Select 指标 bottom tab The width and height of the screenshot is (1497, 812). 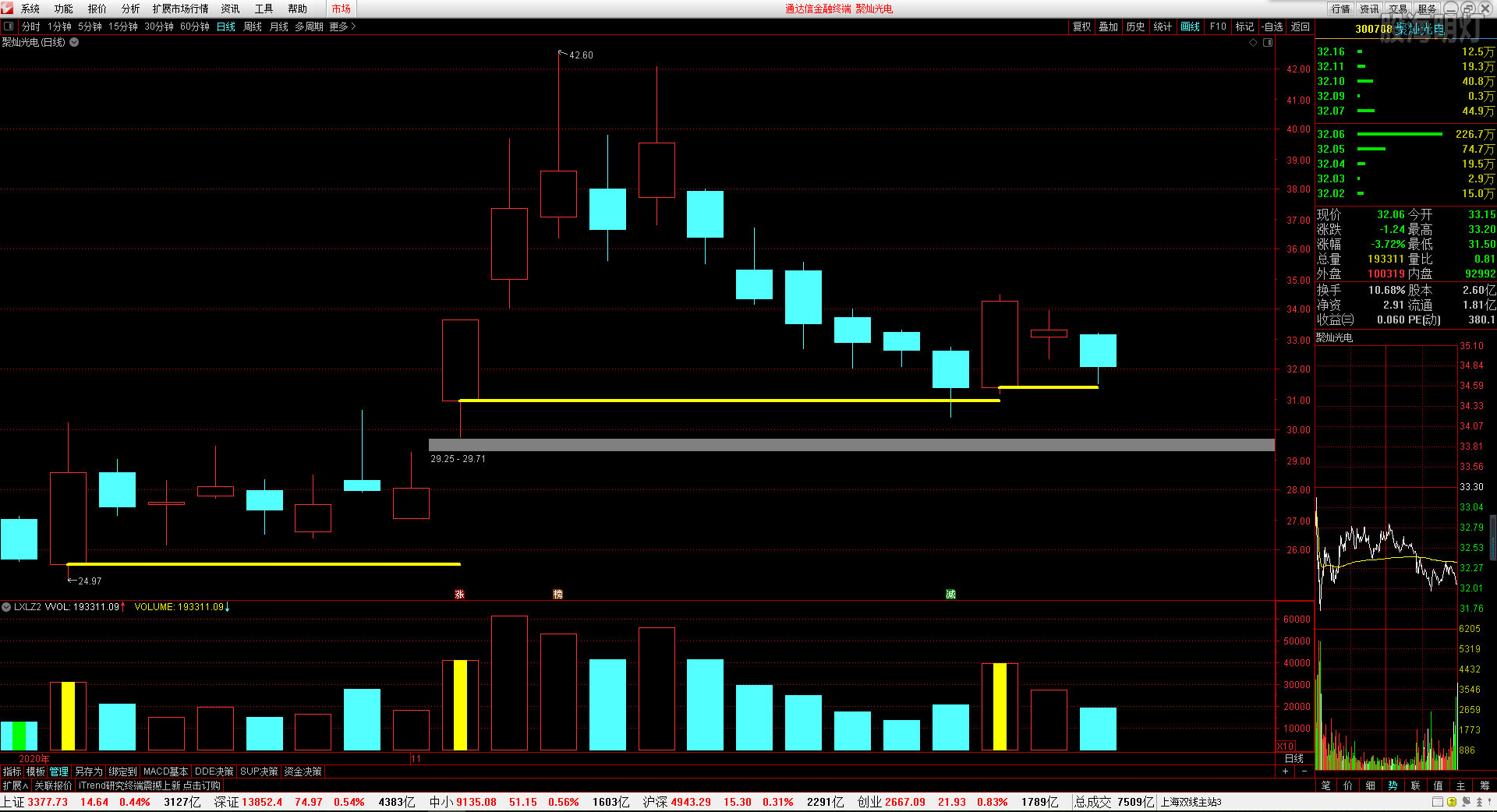point(12,771)
